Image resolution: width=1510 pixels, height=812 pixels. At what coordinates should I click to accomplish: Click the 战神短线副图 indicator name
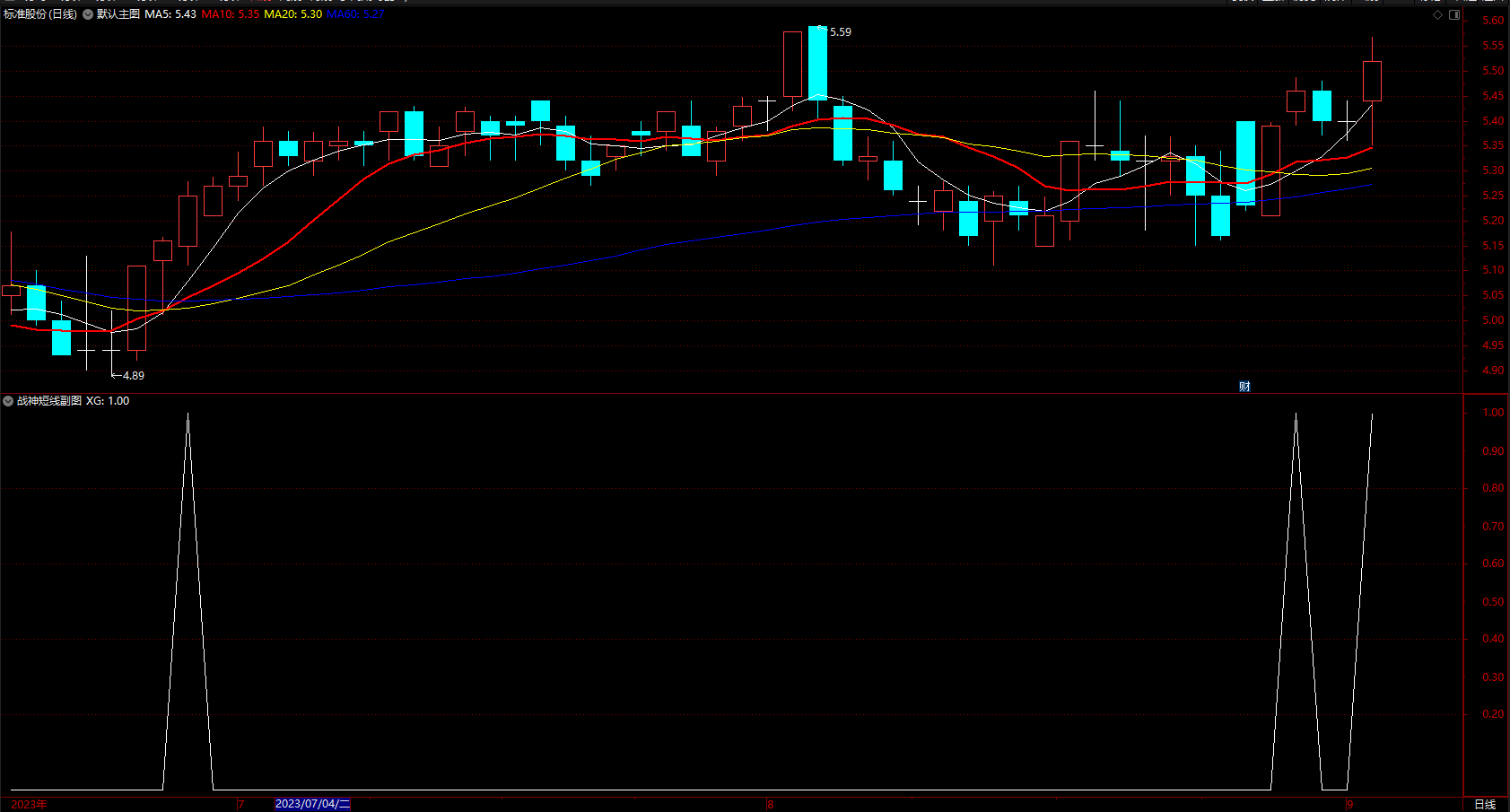(49, 401)
